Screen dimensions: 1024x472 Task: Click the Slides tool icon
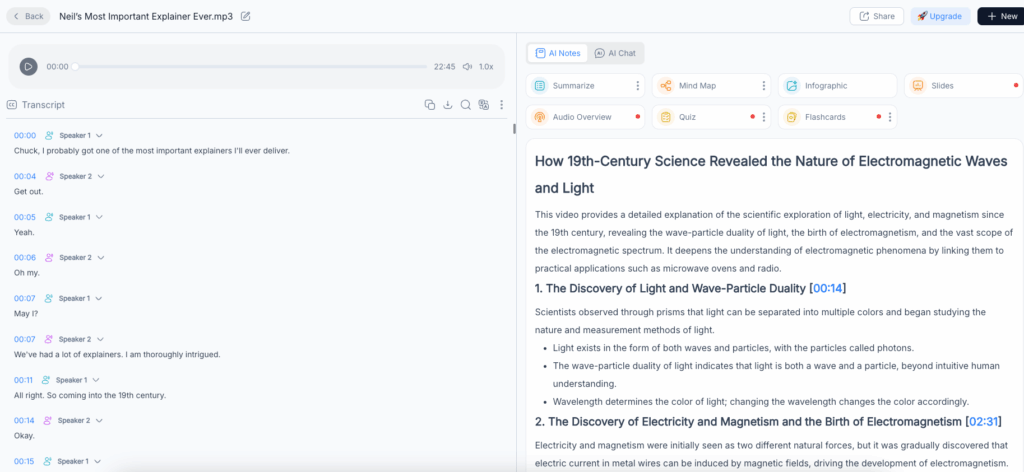tap(918, 86)
